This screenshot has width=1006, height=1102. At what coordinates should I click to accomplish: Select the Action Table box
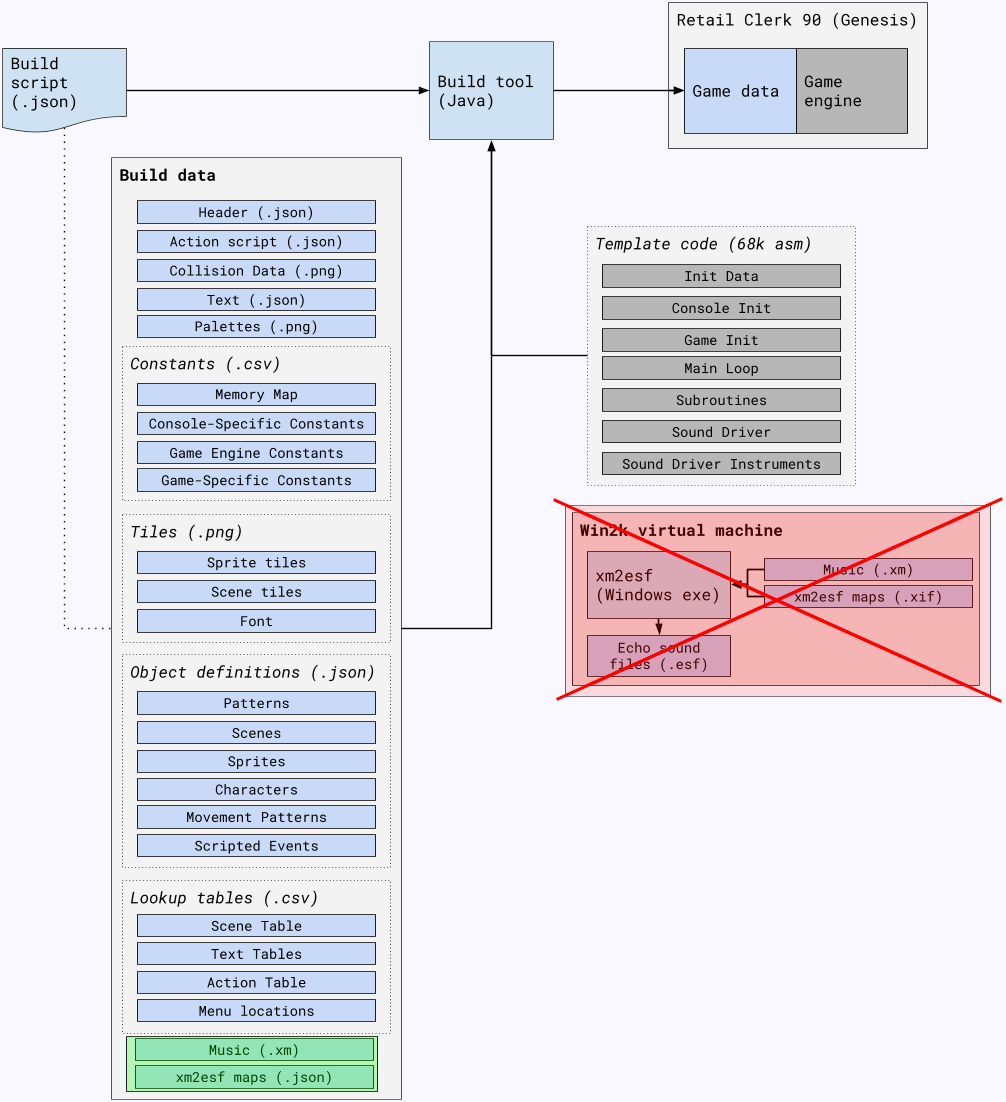(x=256, y=982)
